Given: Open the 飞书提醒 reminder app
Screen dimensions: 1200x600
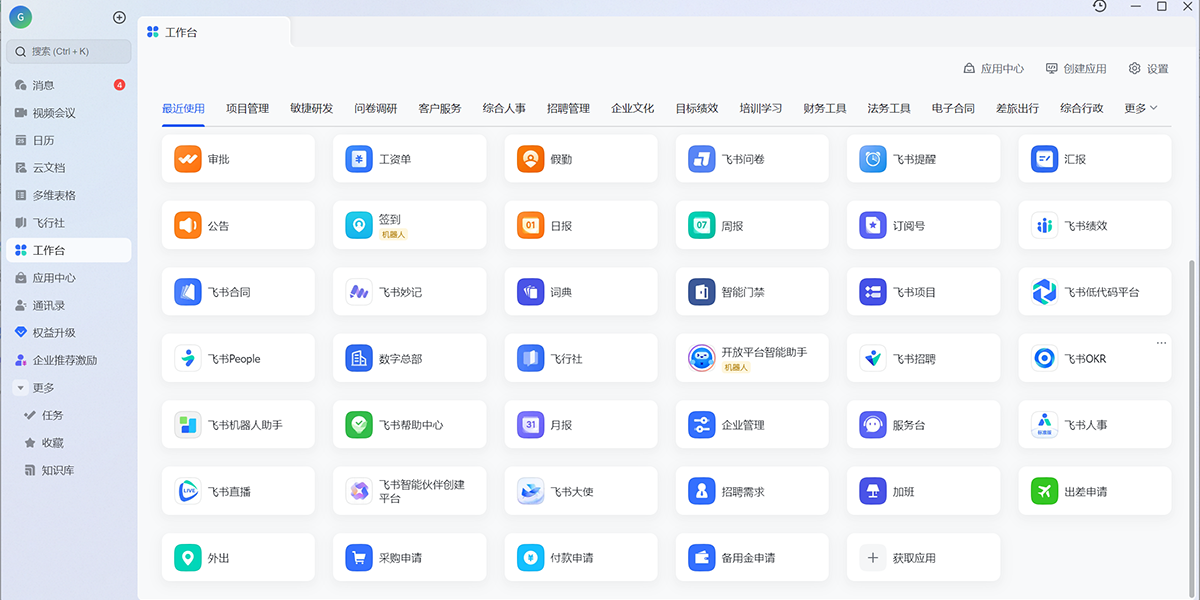Looking at the screenshot, I should [x=923, y=158].
